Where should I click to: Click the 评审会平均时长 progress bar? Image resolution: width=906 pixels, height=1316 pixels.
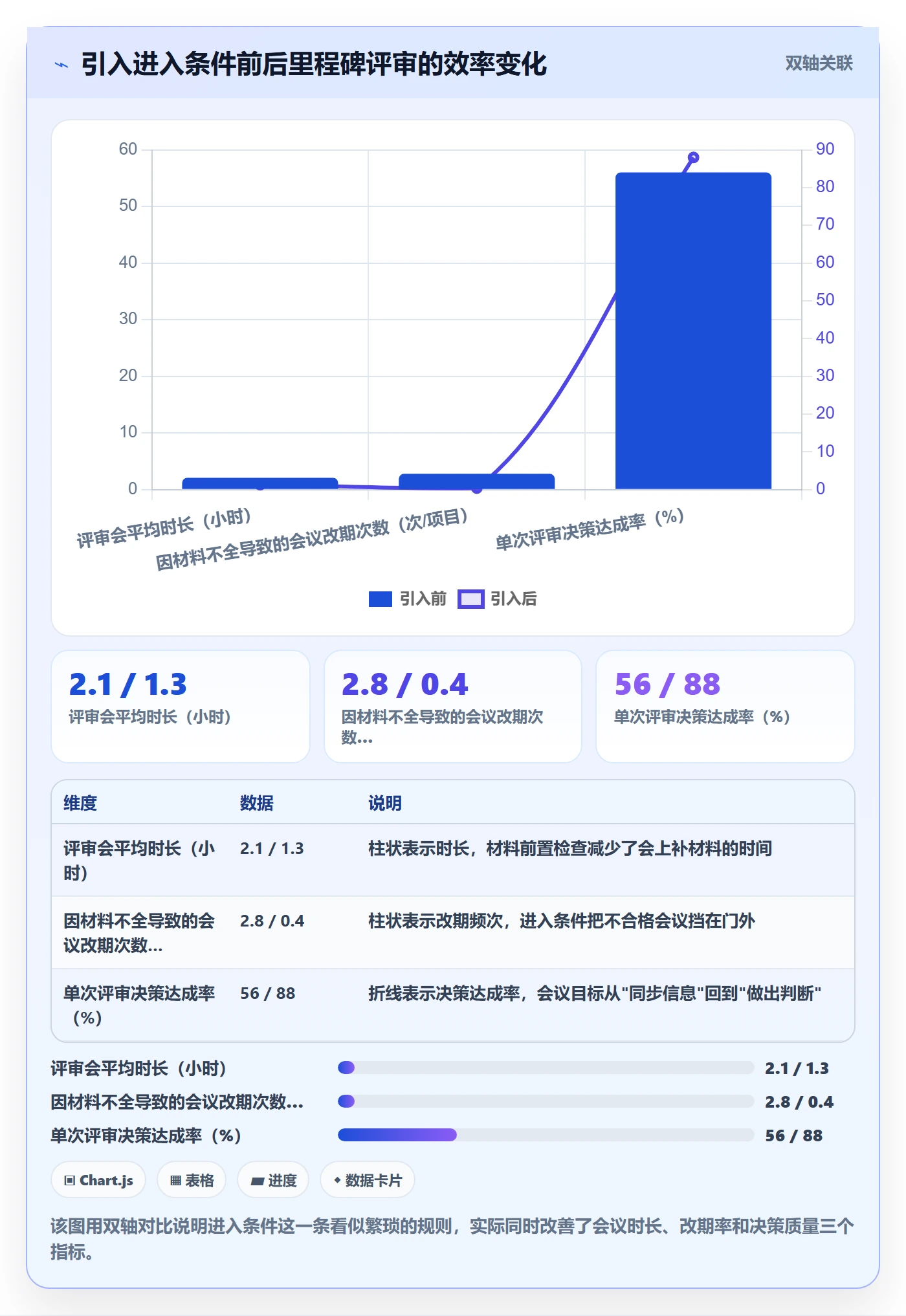[x=546, y=1068]
